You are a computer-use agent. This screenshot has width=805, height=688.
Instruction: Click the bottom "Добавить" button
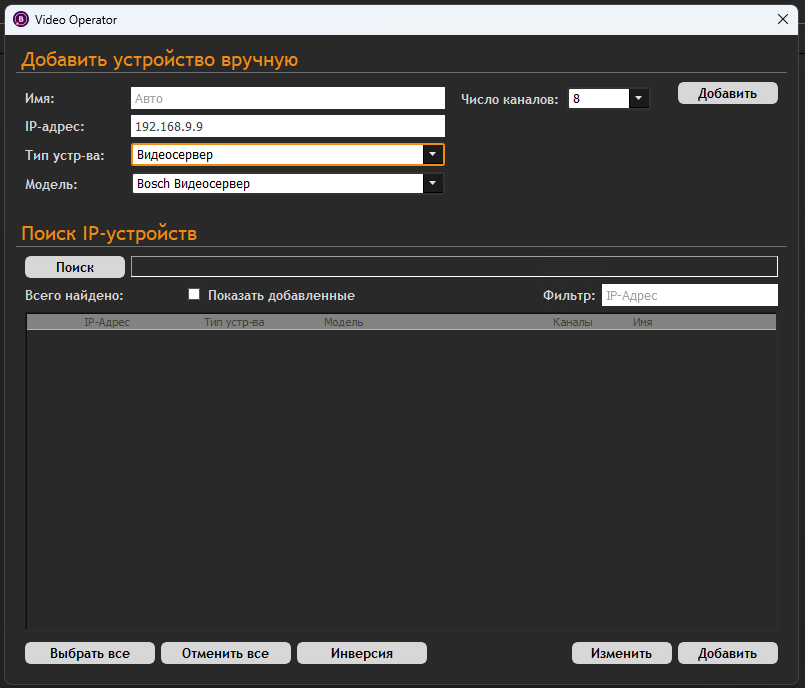pos(727,653)
